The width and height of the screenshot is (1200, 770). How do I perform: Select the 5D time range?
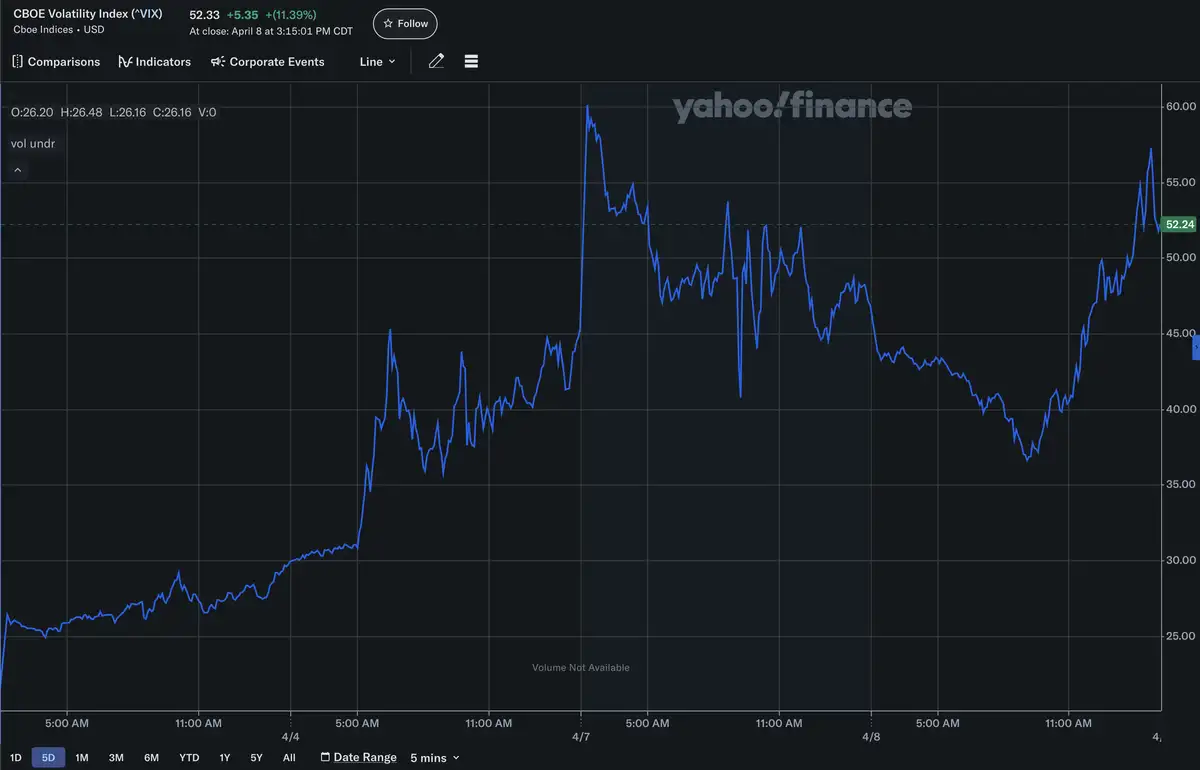pyautogui.click(x=48, y=758)
